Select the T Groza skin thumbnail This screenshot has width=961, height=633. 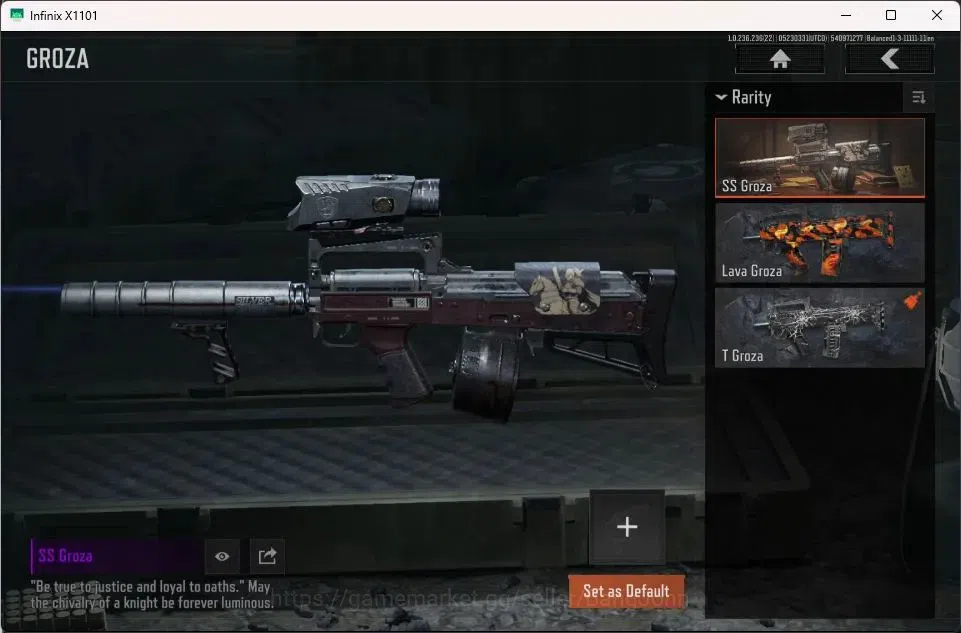[x=819, y=328]
